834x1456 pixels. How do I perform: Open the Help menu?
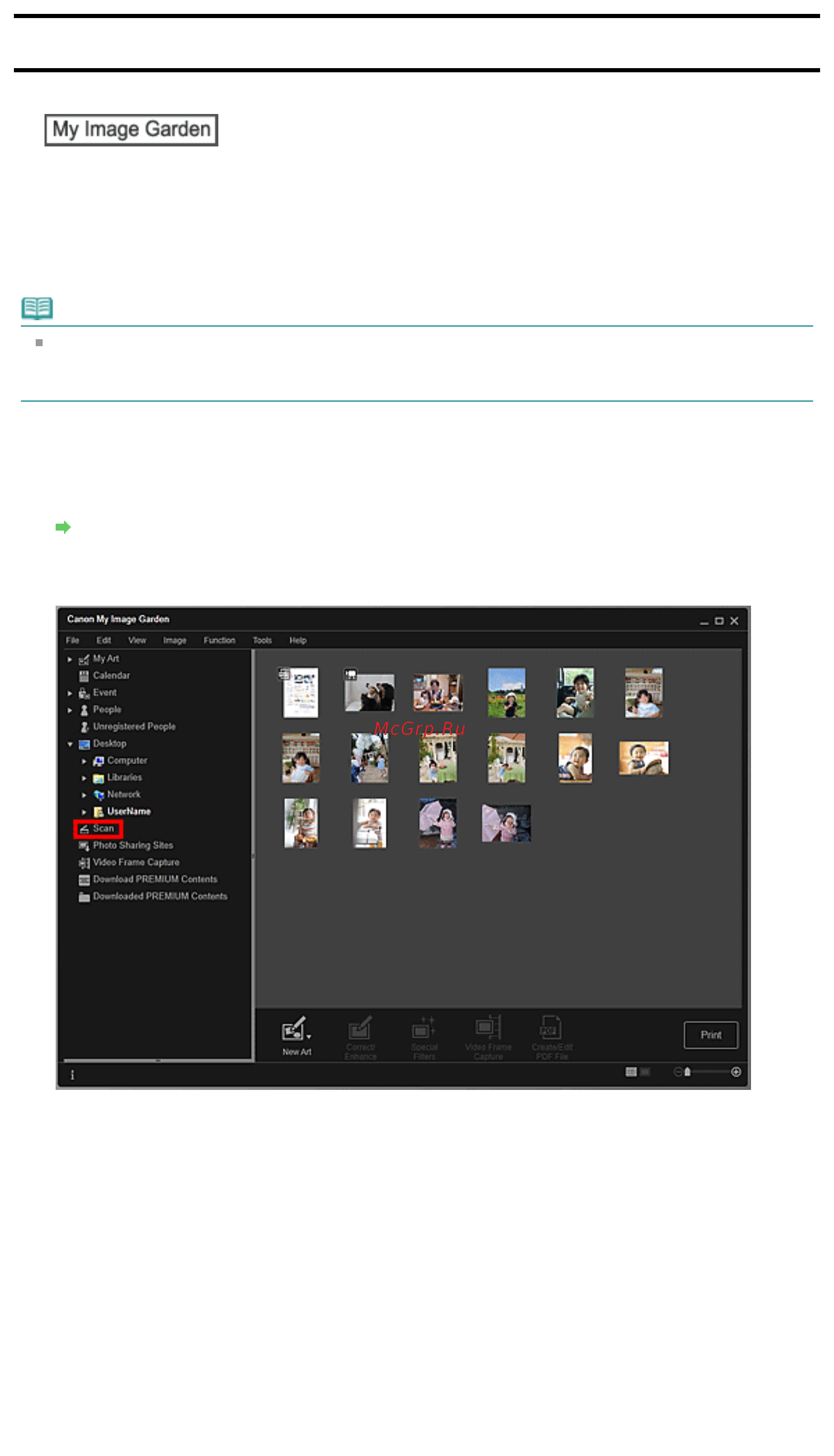[298, 641]
